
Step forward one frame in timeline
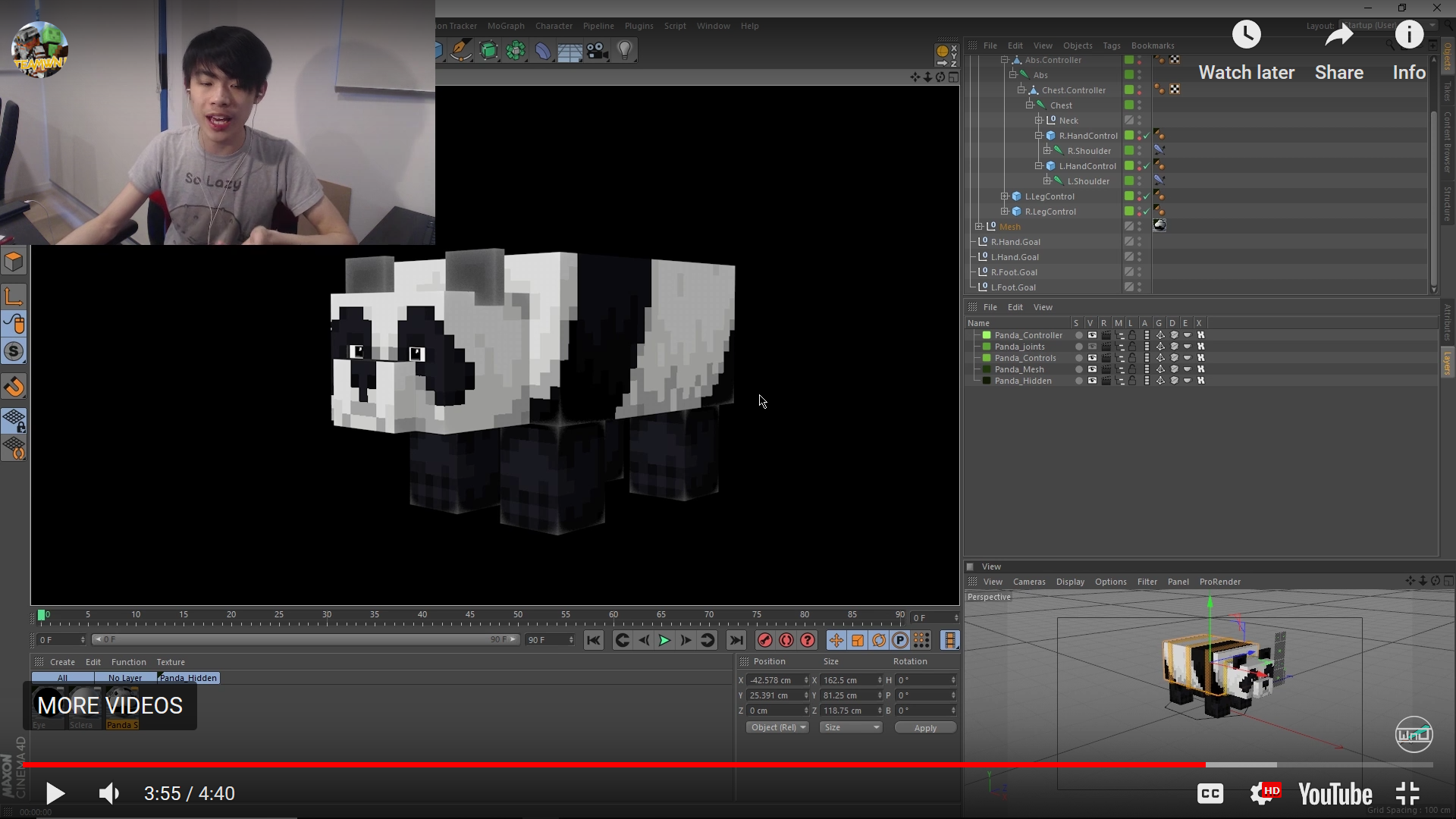(686, 641)
